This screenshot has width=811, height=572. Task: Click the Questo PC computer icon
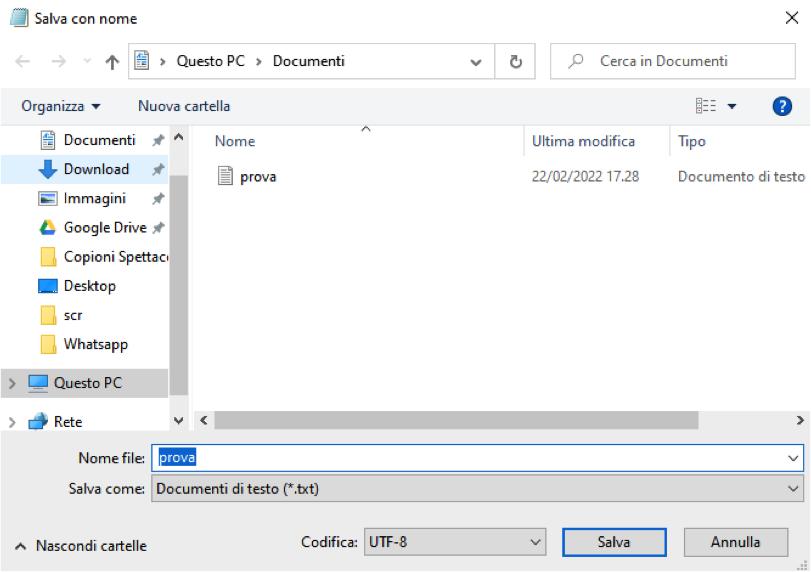(38, 383)
